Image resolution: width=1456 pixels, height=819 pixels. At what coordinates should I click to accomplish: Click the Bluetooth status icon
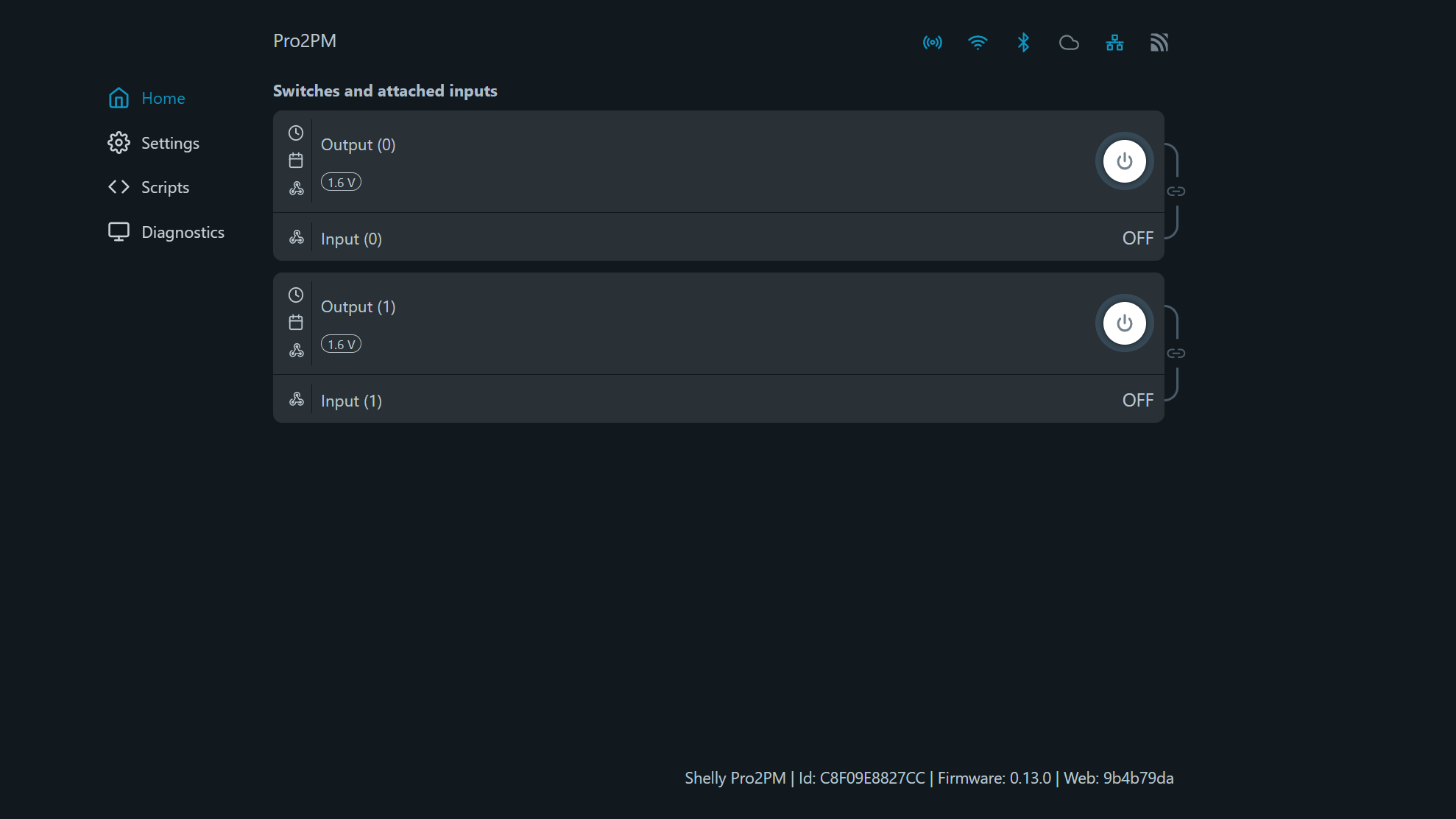[1023, 43]
